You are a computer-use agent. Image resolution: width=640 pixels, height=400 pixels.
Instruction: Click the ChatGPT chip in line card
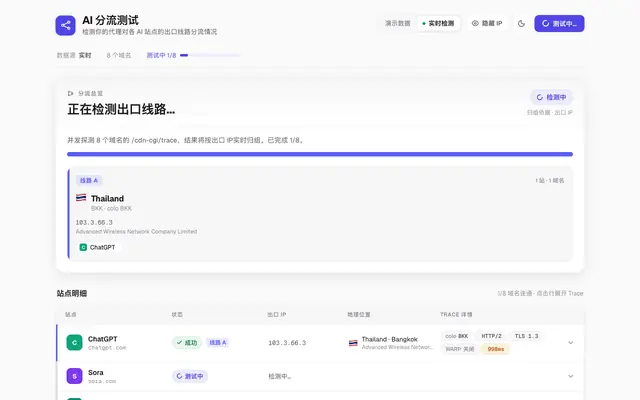tap(98, 247)
